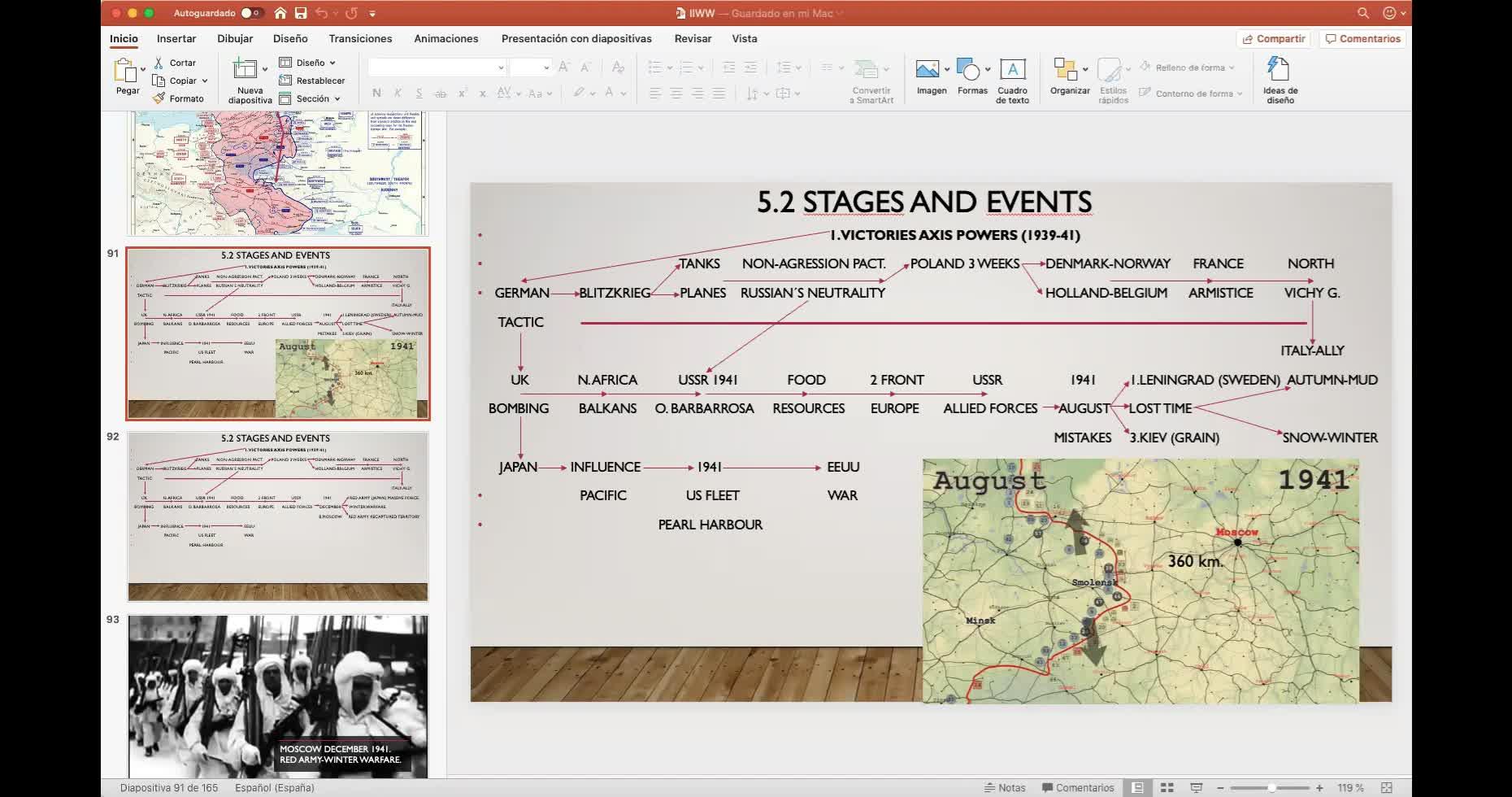Toggle normal view in status bar
Viewport: 1512px width, 797px height.
tap(1137, 787)
